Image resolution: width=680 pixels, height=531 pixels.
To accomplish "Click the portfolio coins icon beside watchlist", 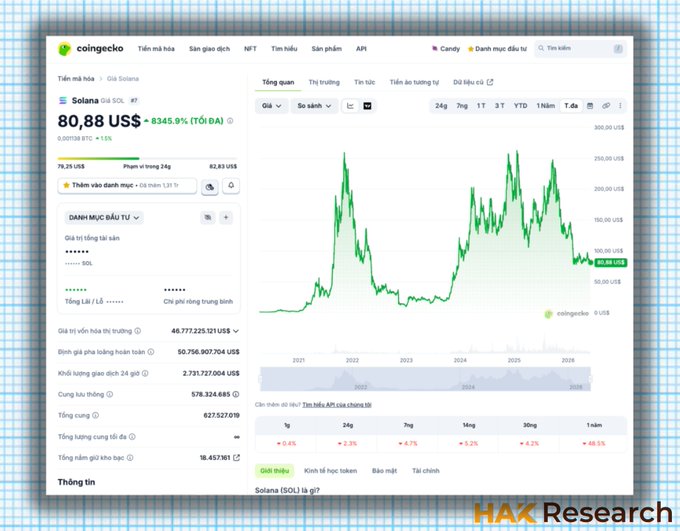I will [209, 187].
